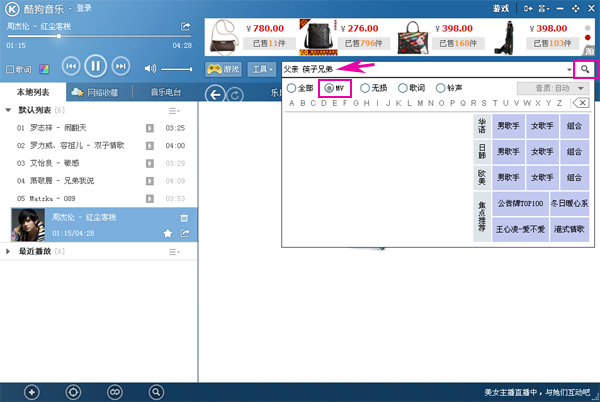Open 冬日暖心系 recommendation
The height and width of the screenshot is (402, 600).
[x=569, y=203]
